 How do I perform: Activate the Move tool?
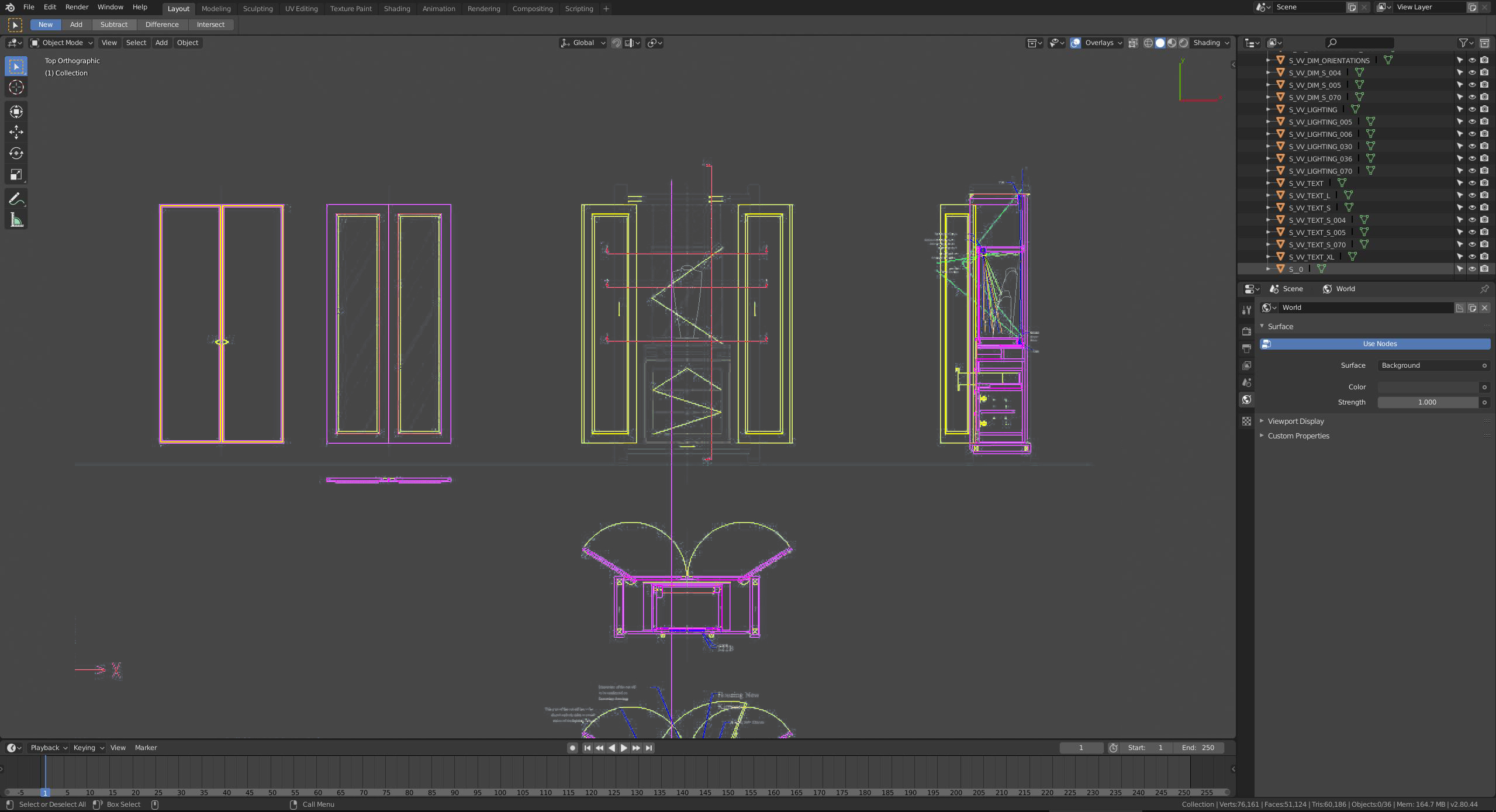tap(16, 132)
